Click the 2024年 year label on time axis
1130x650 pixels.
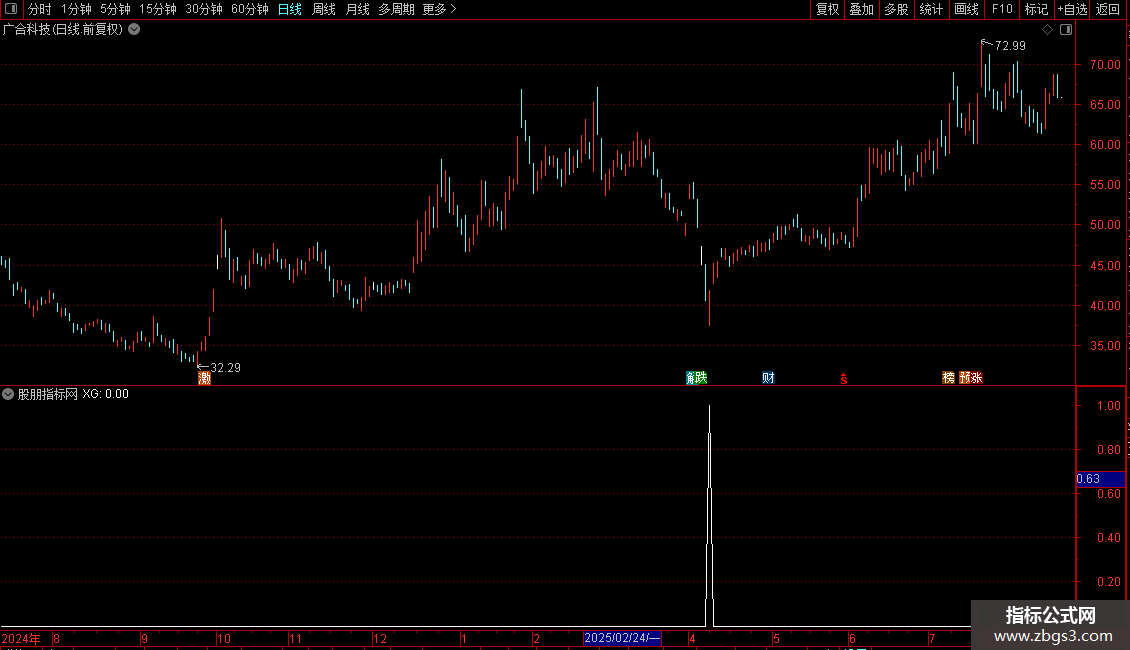point(21,638)
